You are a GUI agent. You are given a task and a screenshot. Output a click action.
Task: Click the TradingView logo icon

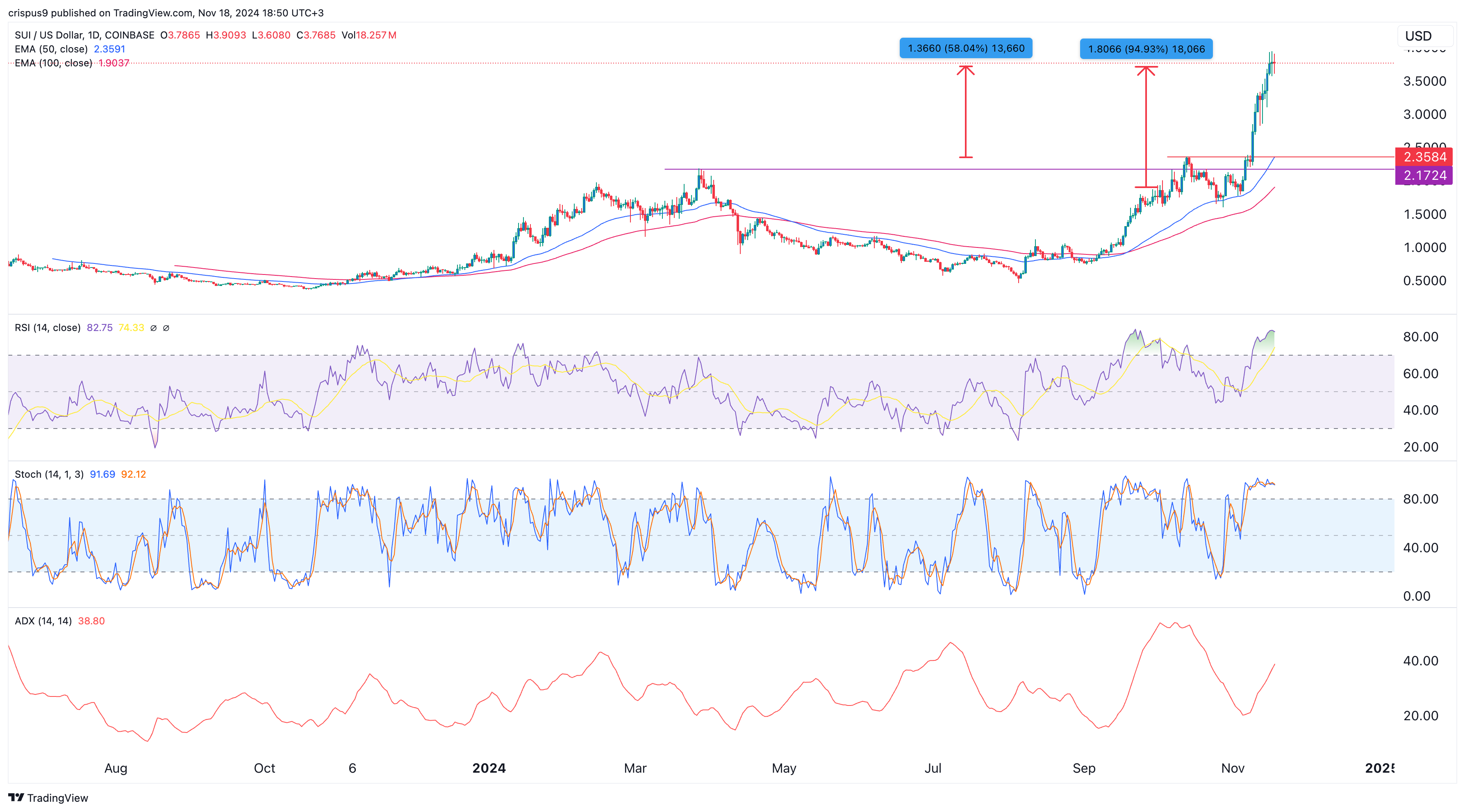16,797
